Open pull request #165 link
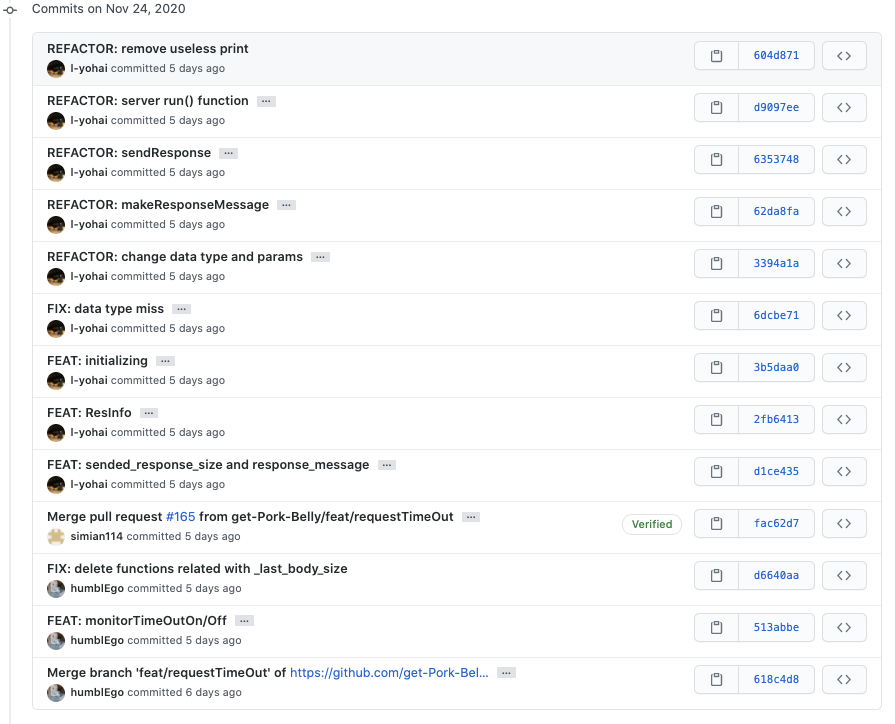 (180, 517)
